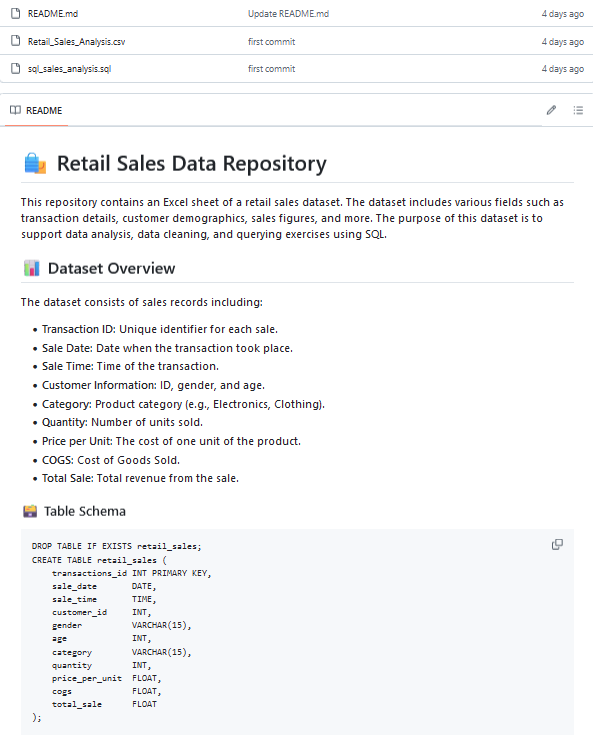Click the bar chart emoji by Dataset Overview
593x744 pixels.
click(x=31, y=268)
